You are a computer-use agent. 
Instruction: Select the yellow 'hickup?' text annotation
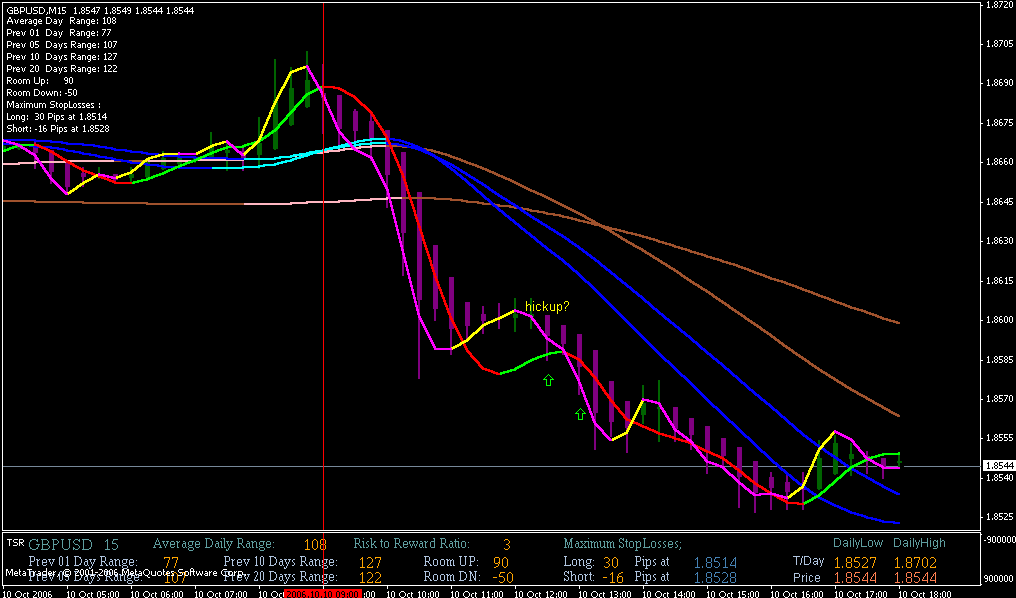click(x=547, y=306)
